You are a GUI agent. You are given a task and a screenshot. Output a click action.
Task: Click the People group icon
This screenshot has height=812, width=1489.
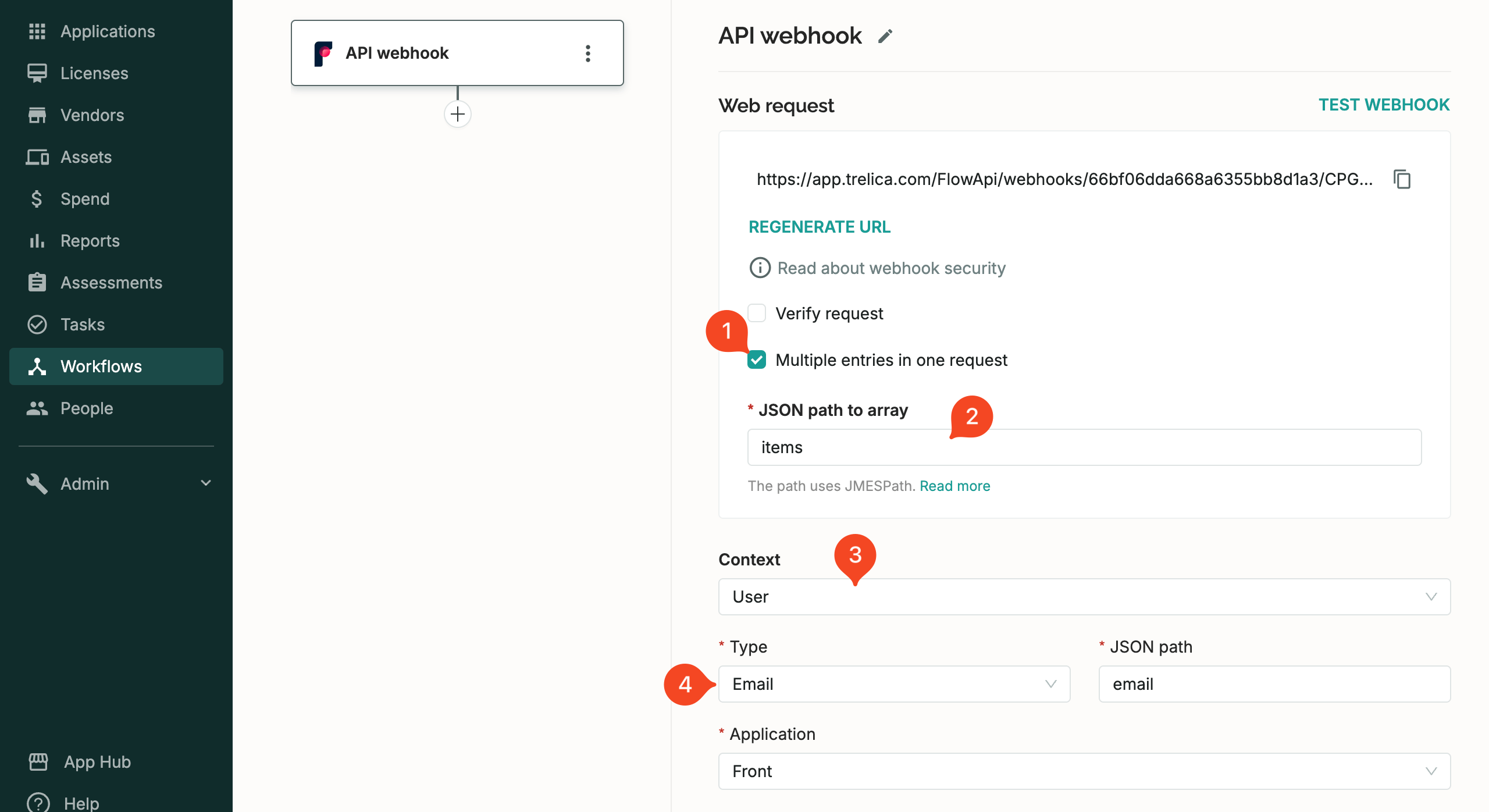pyautogui.click(x=37, y=408)
